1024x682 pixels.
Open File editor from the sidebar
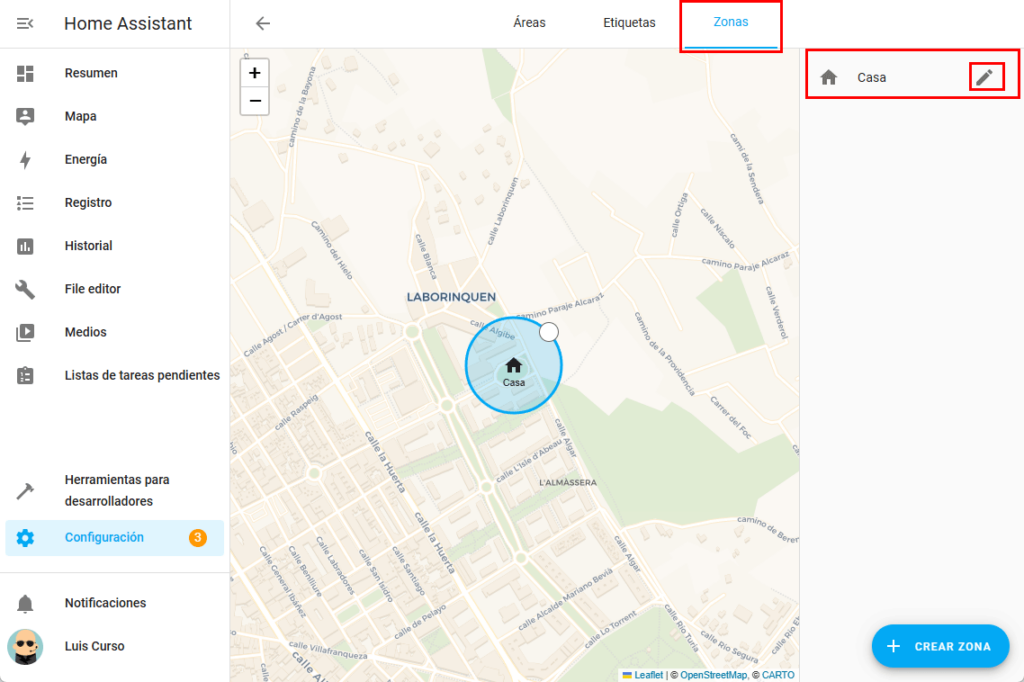(x=92, y=289)
